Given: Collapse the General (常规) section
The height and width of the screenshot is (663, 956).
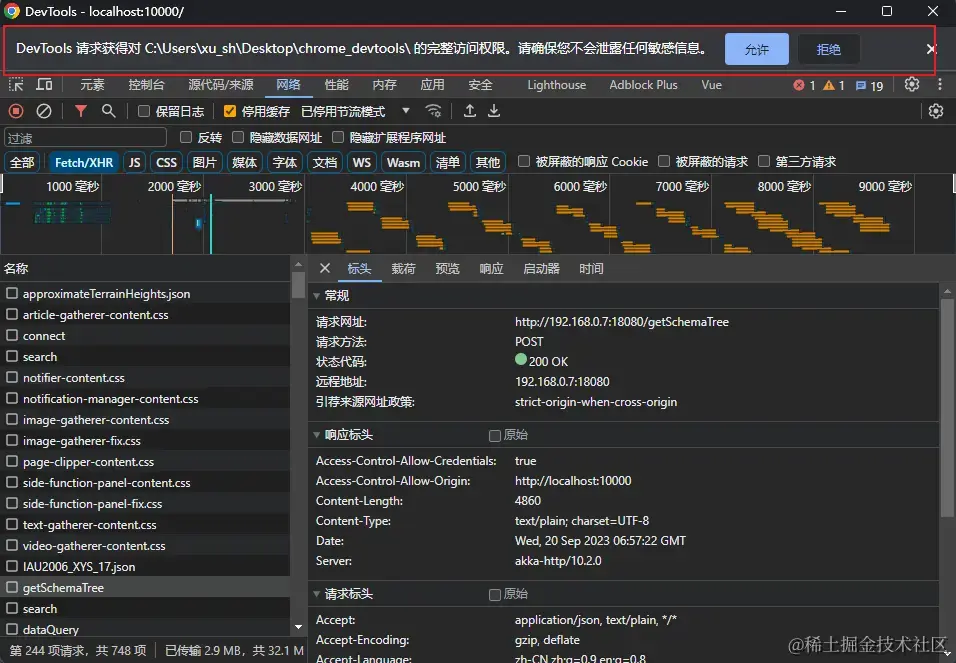Looking at the screenshot, I should 316,296.
